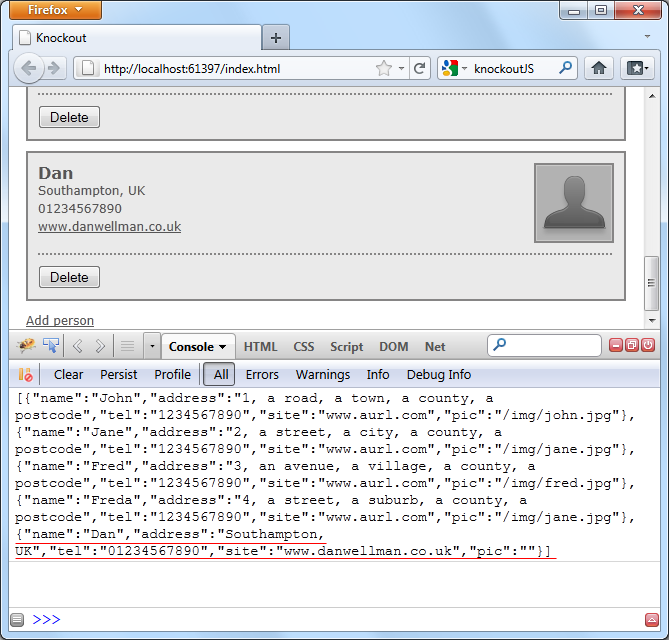The height and width of the screenshot is (640, 669).
Task: Select the Knockout browser tab
Action: [x=137, y=38]
